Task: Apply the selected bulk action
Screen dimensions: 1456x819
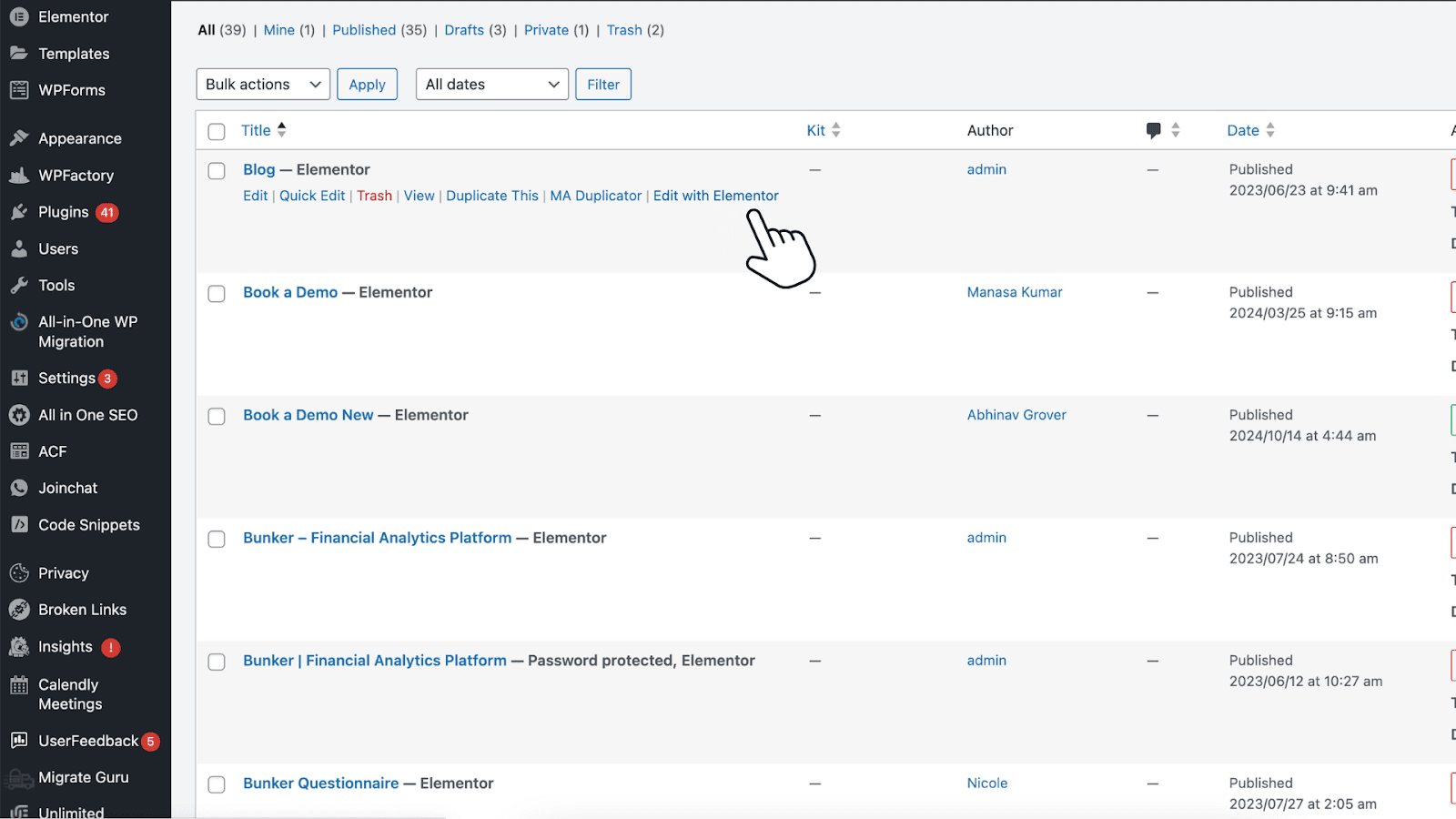Action: pos(367,84)
